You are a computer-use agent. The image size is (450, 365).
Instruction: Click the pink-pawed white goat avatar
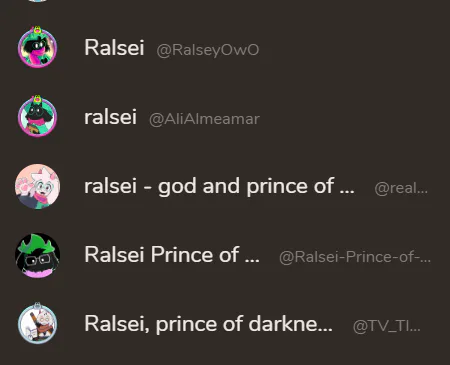point(37,186)
